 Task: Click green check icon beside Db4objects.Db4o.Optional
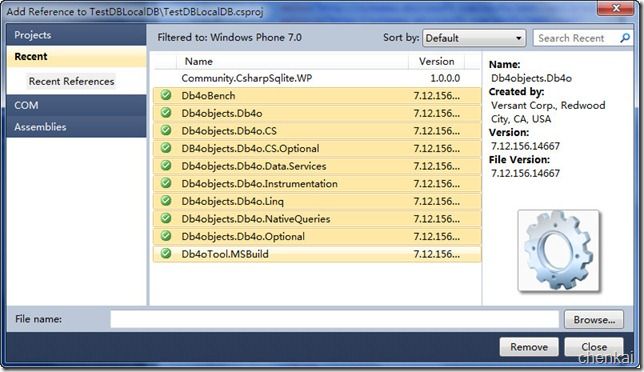pos(166,236)
